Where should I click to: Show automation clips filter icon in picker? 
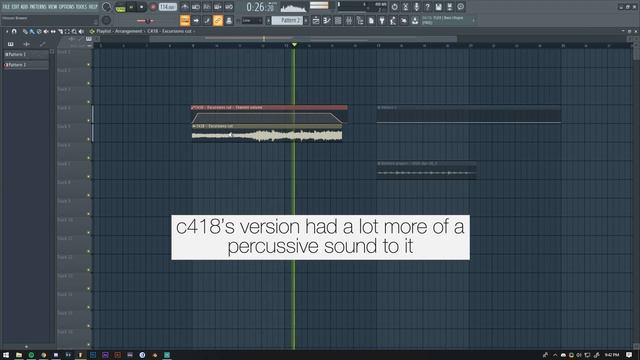[x=42, y=44]
